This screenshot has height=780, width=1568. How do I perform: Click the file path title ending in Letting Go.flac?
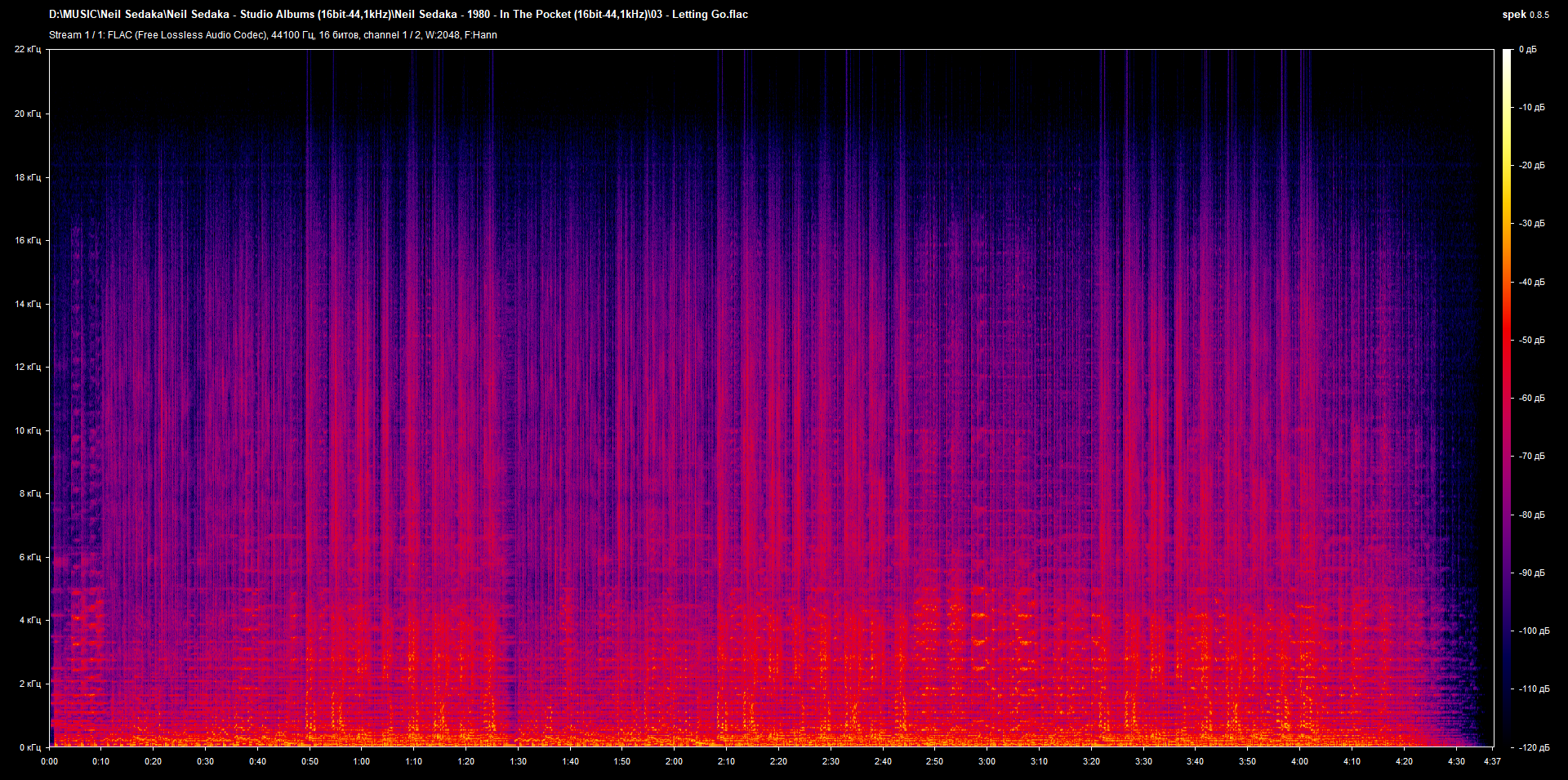[x=399, y=14]
